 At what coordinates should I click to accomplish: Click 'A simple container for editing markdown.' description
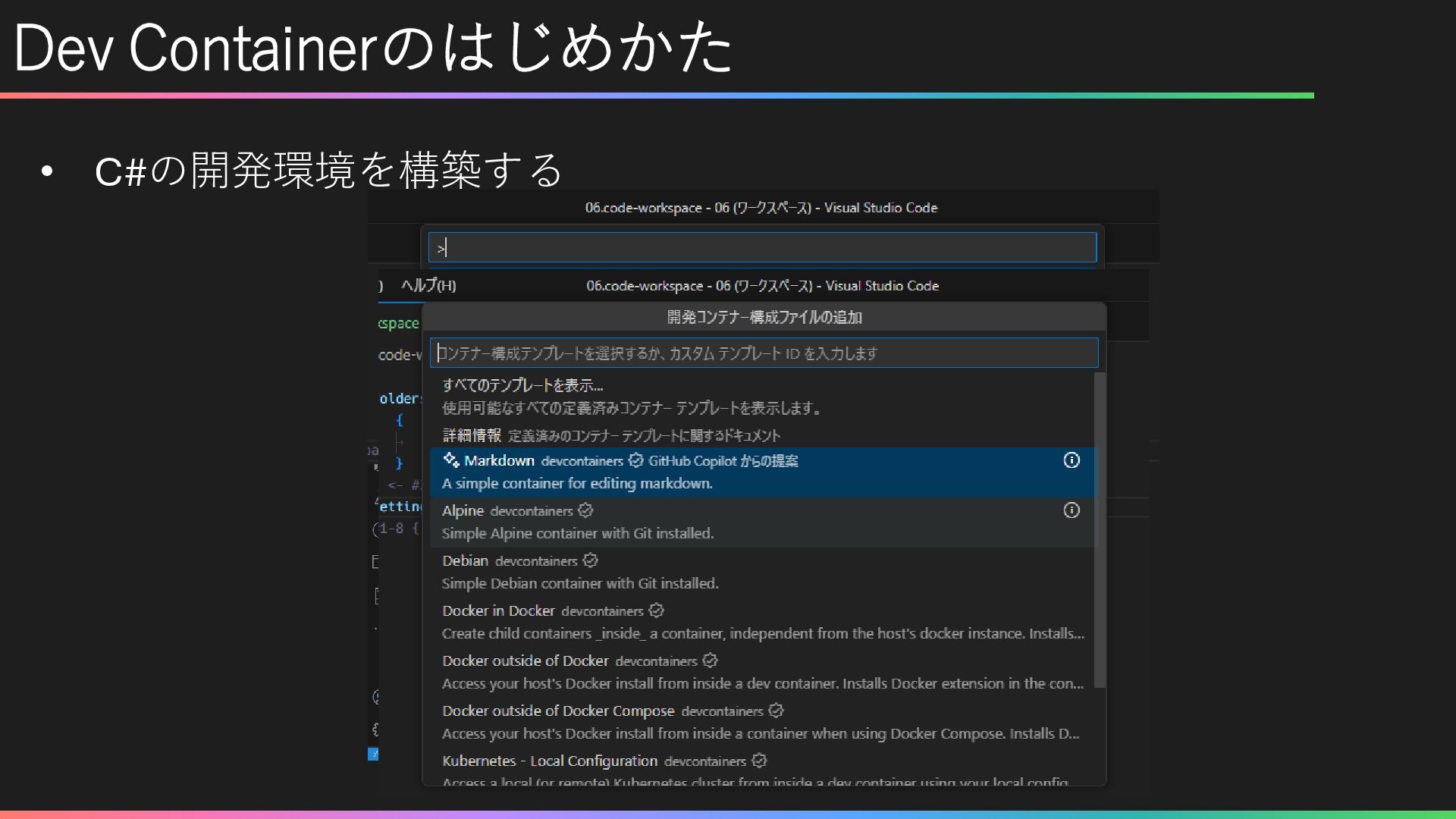click(577, 484)
